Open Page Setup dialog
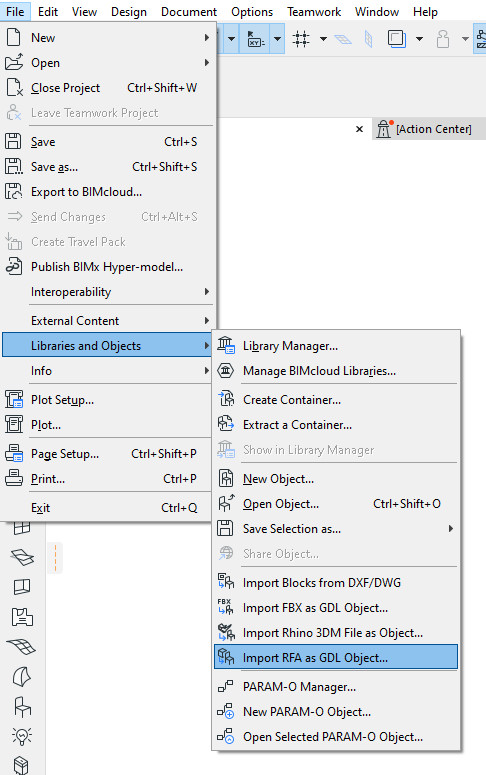 click(x=108, y=454)
